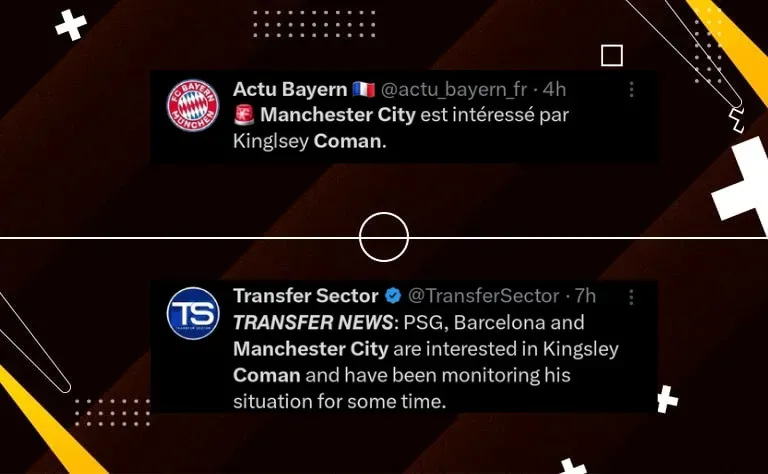Viewport: 768px width, 474px height.
Task: Click the white center circle on the divider line
Action: pyautogui.click(x=384, y=237)
